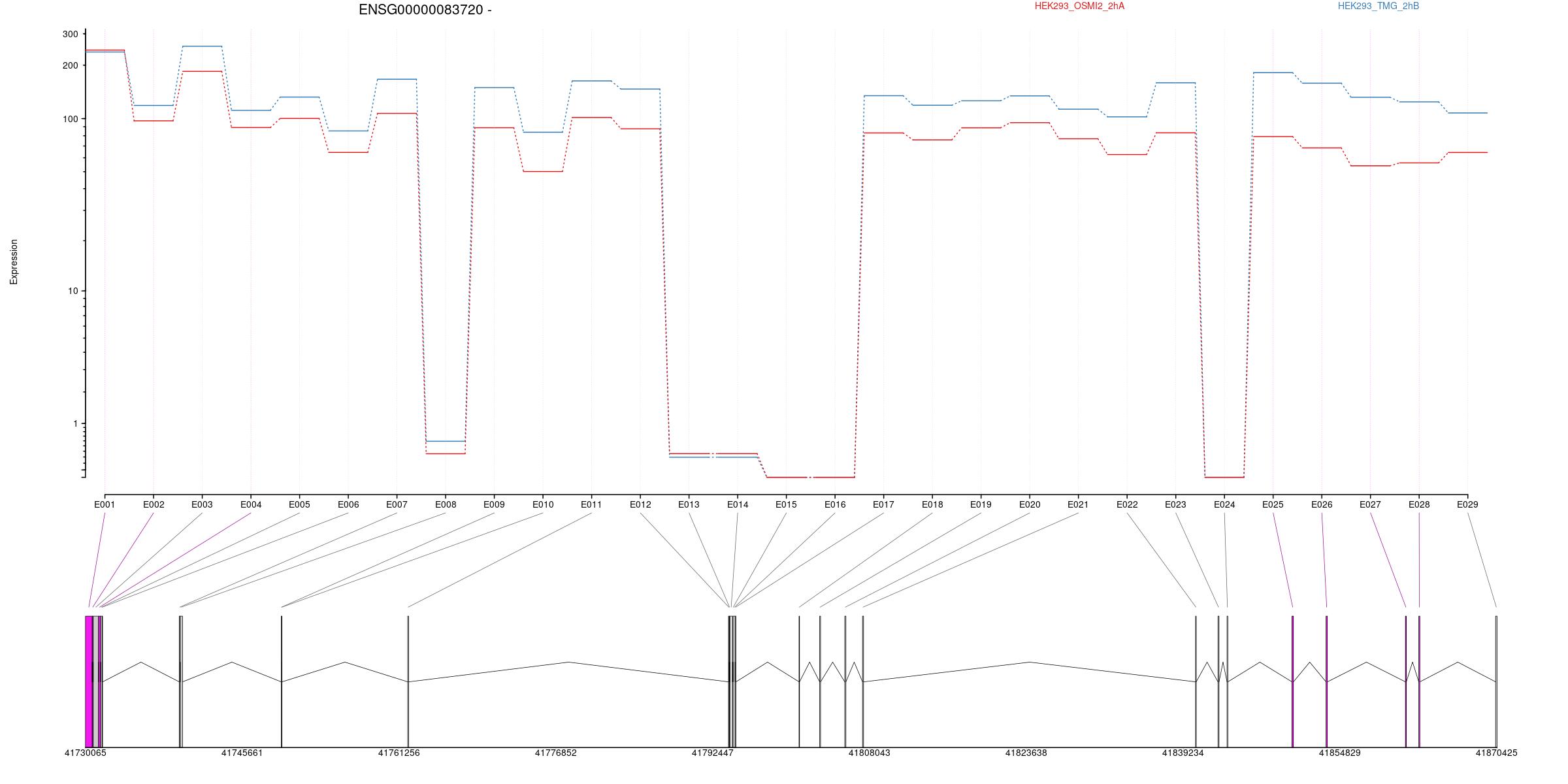Viewport: 1568px width, 784px height.
Task: Click genomic coordinate 41730065
Action: 85,753
